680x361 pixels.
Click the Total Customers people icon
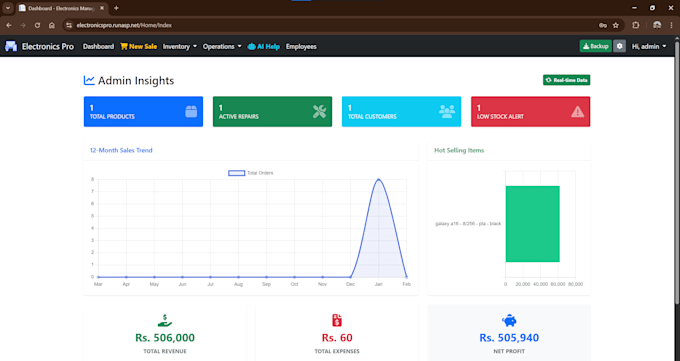tap(447, 112)
